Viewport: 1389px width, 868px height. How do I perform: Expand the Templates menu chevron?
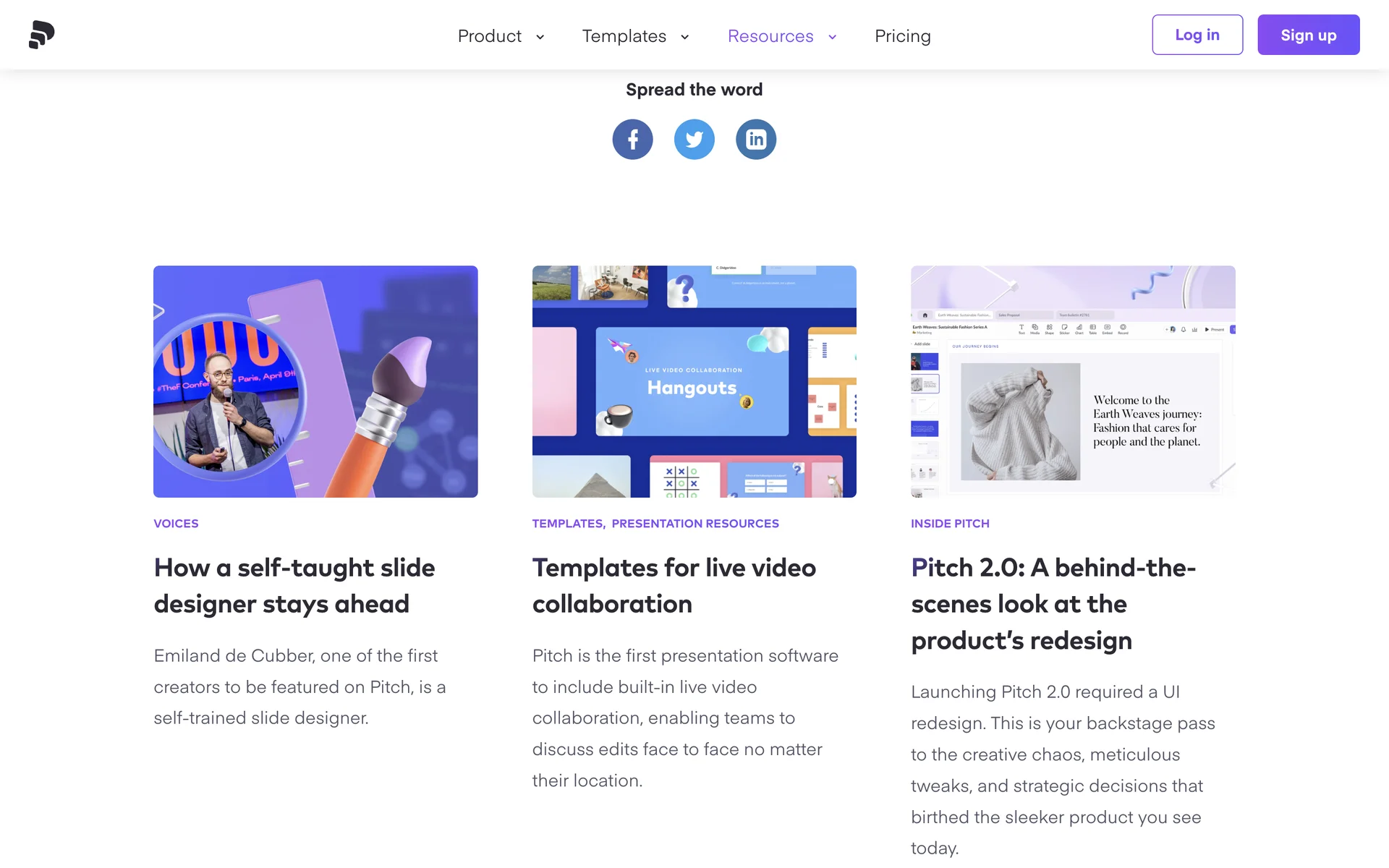coord(684,37)
